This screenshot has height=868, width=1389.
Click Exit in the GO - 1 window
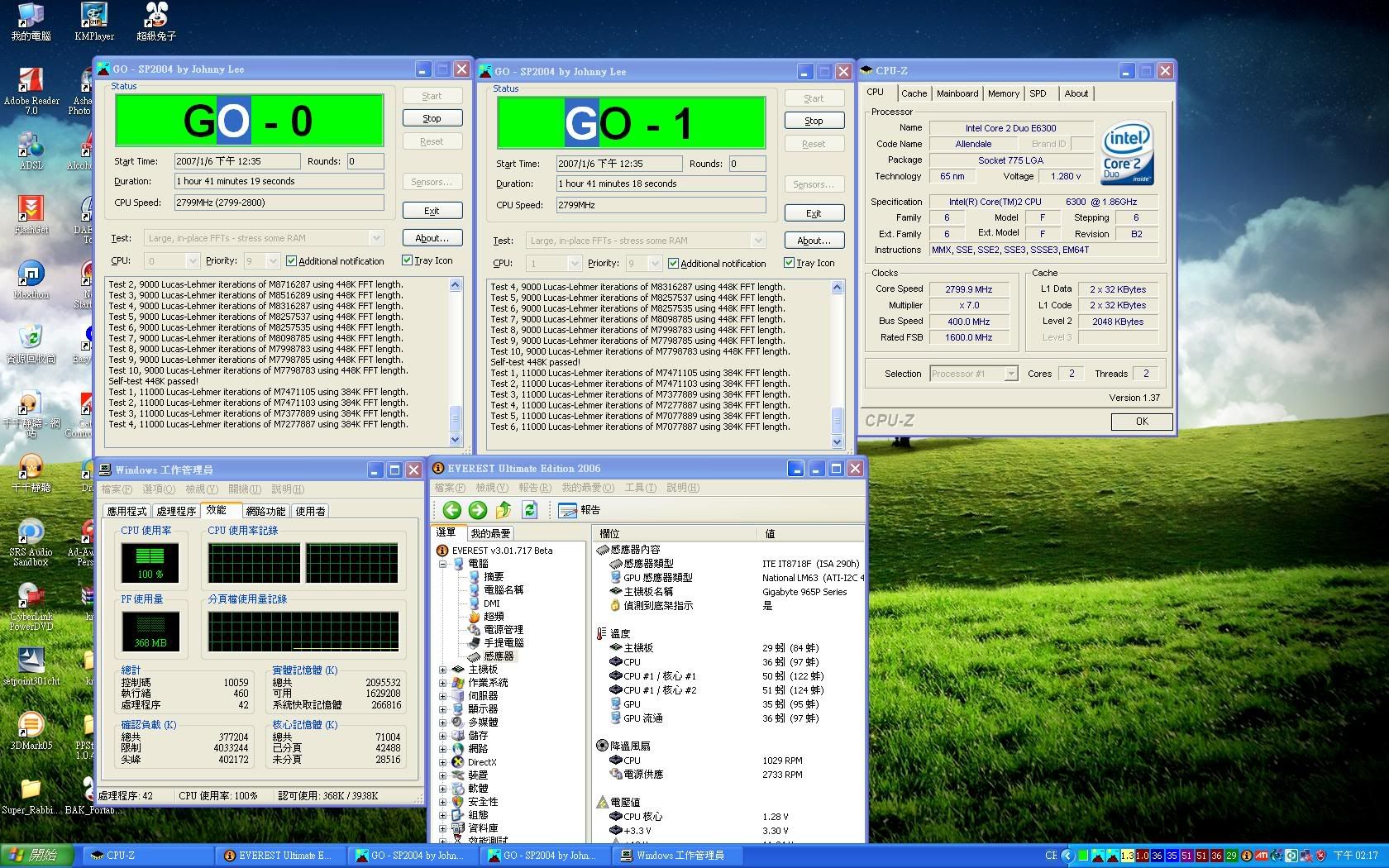coord(814,213)
